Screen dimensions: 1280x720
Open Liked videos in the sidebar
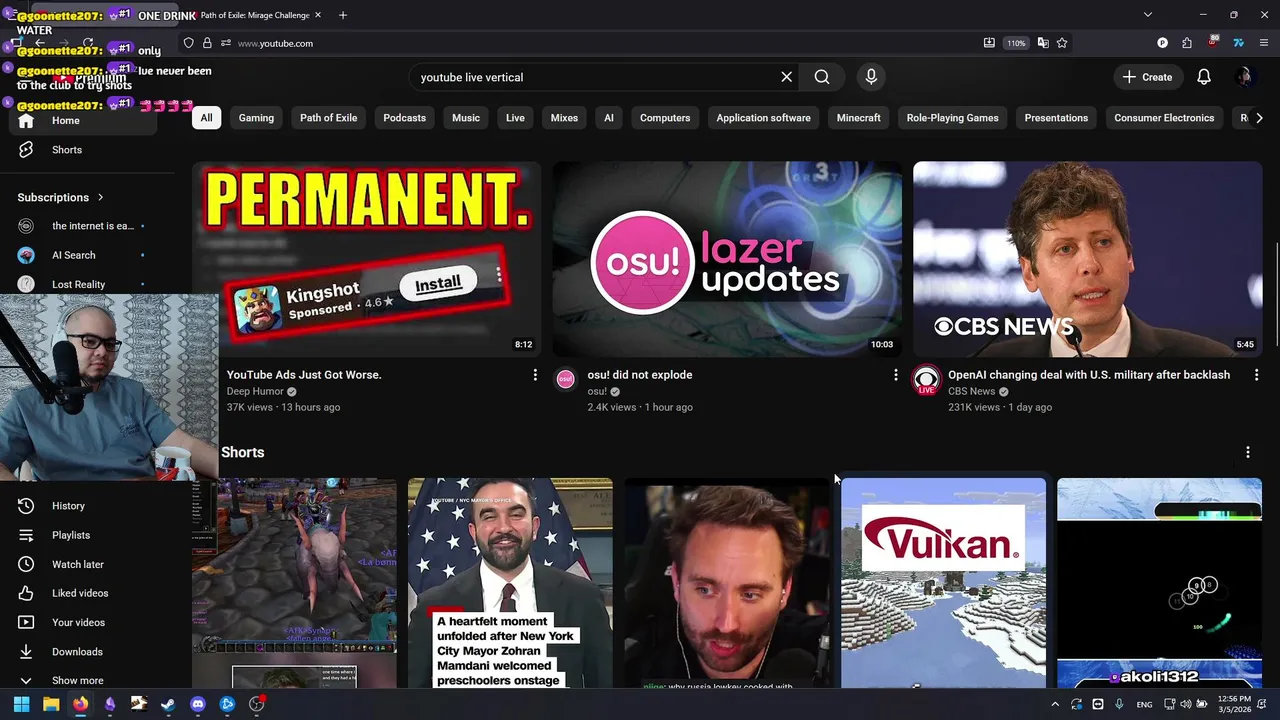click(83, 593)
